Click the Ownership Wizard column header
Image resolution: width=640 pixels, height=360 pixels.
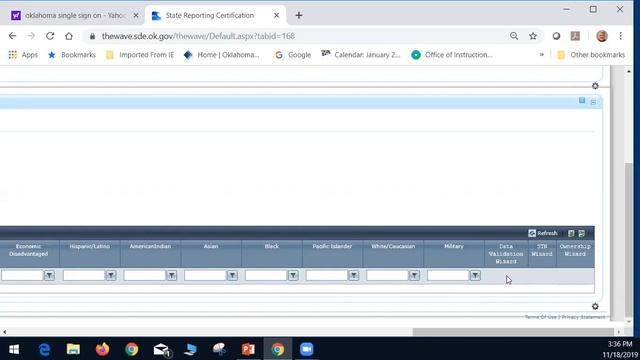[x=575, y=250]
